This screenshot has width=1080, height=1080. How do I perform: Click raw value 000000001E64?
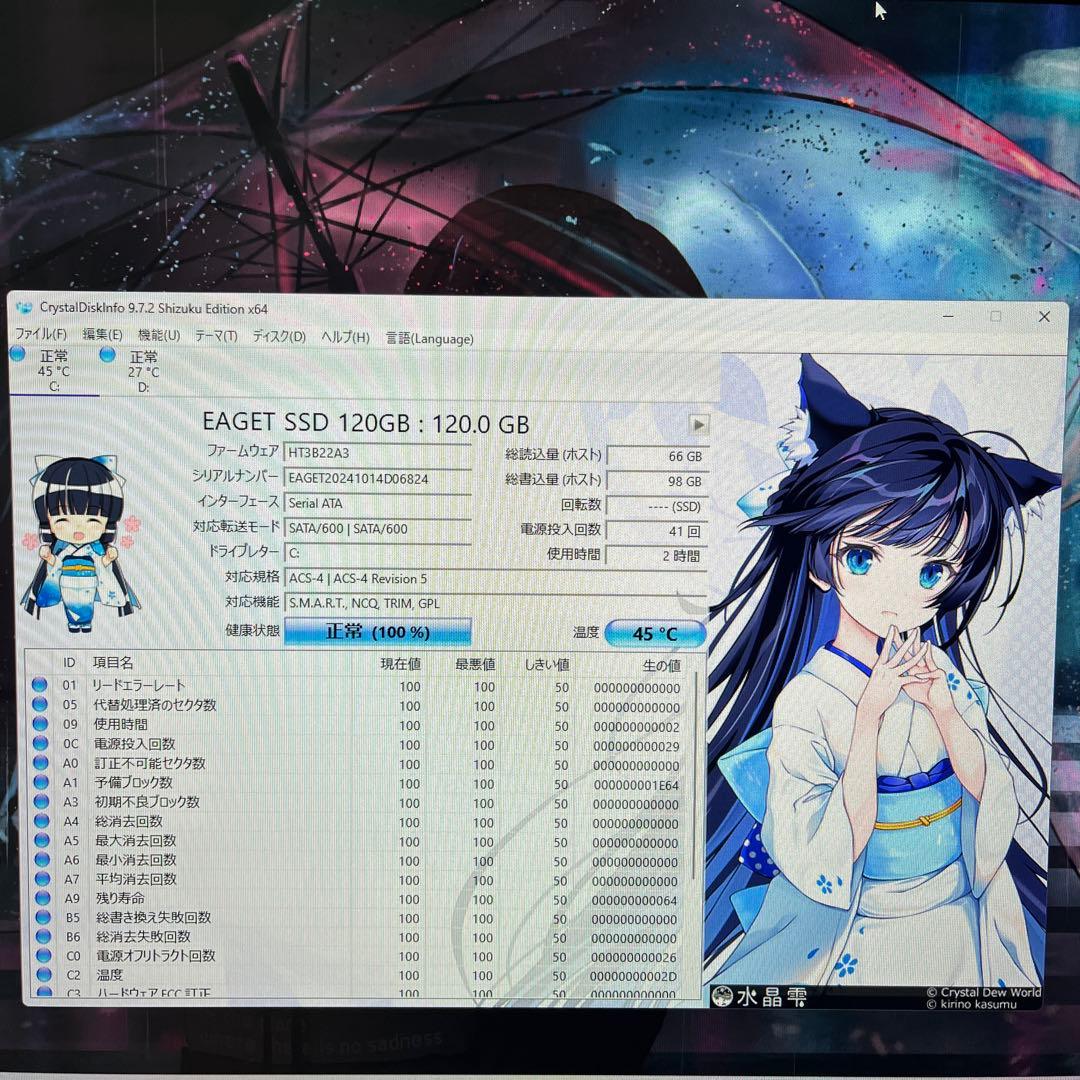point(636,785)
